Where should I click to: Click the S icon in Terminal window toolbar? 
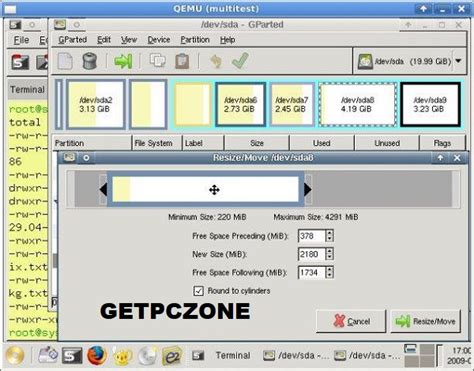point(20,62)
